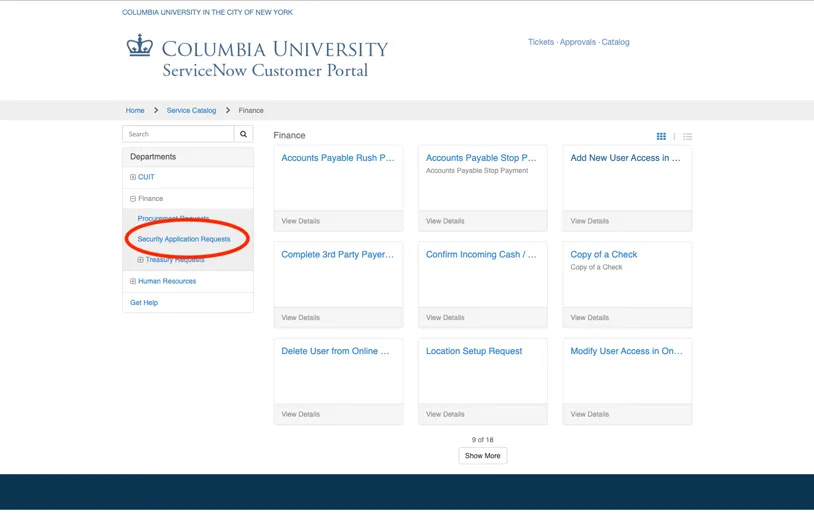View Details for Delete User from Online card
Screen dimensions: 814x520
coord(301,414)
